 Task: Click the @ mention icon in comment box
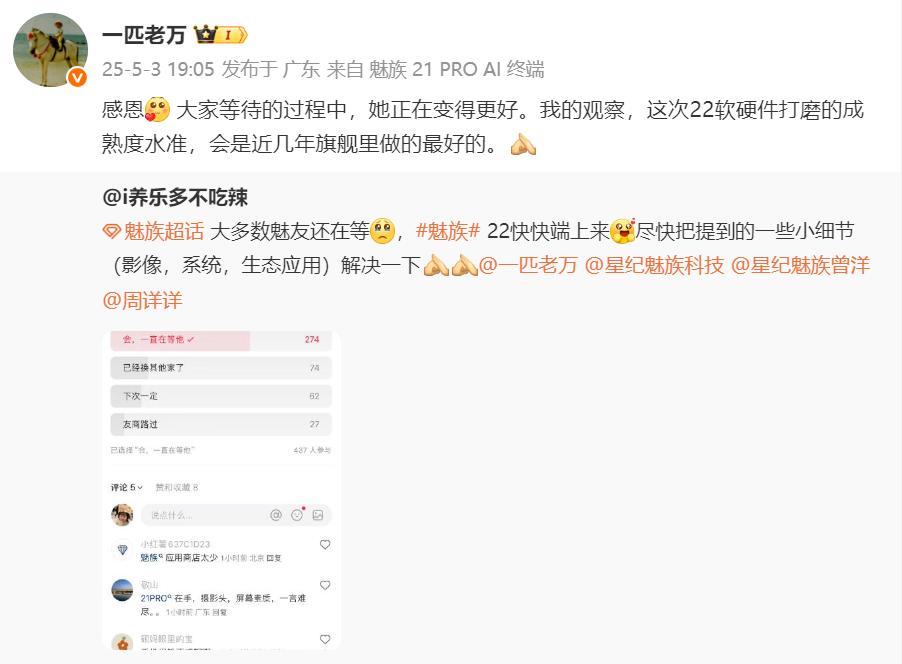(276, 515)
